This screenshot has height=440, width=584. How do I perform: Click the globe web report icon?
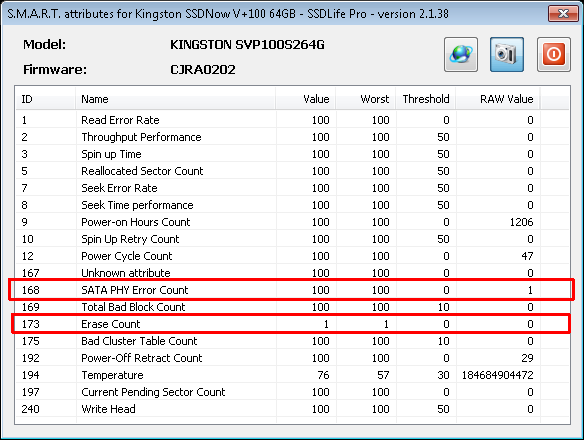click(x=461, y=54)
